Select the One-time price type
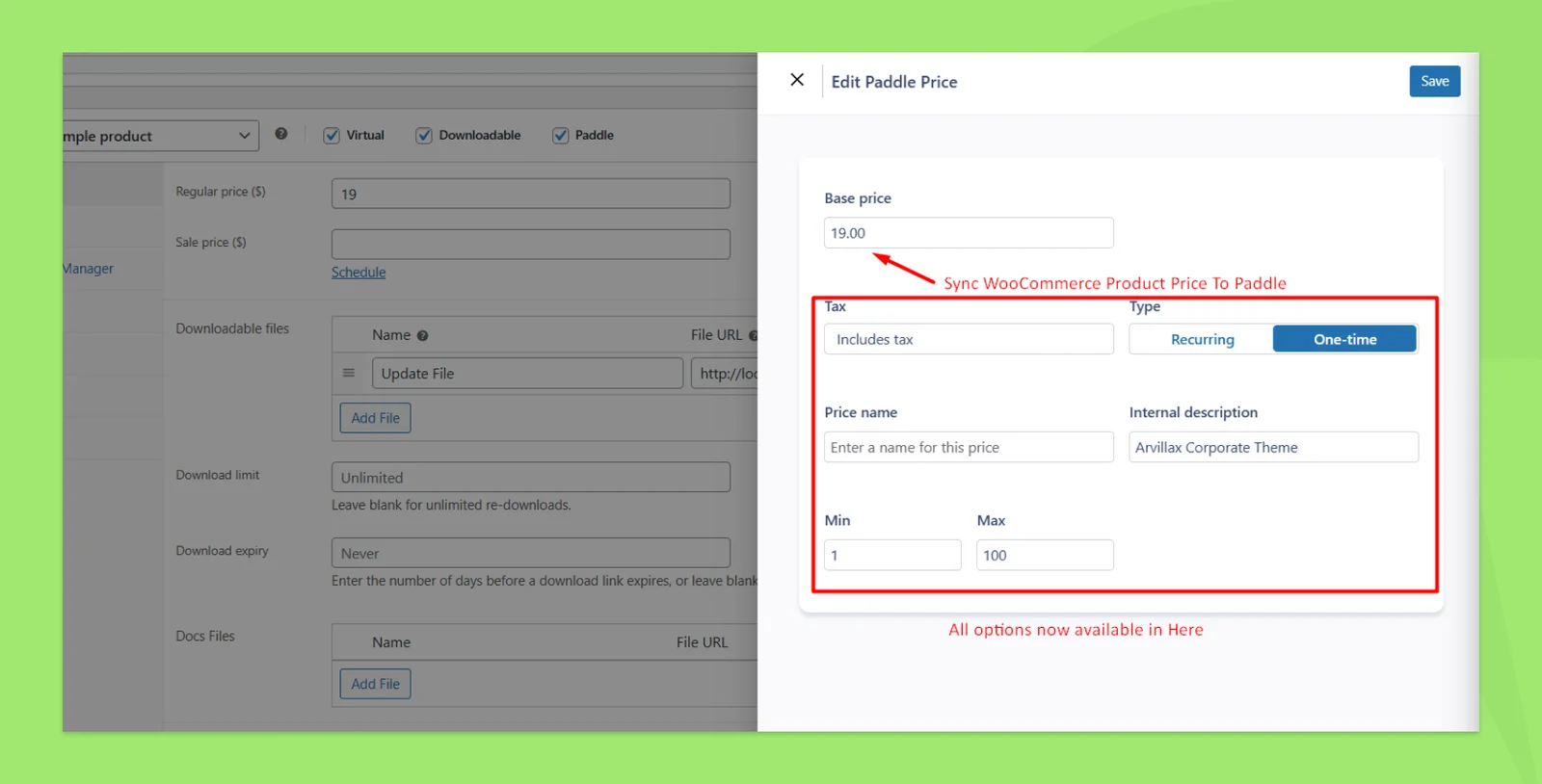This screenshot has height=784, width=1542. pyautogui.click(x=1344, y=339)
